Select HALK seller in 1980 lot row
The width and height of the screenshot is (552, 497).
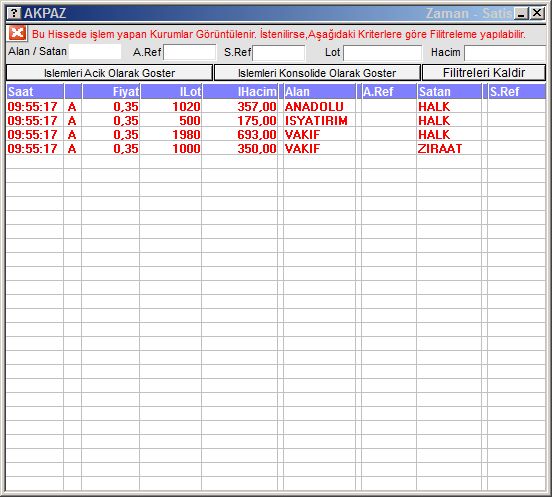click(x=449, y=134)
